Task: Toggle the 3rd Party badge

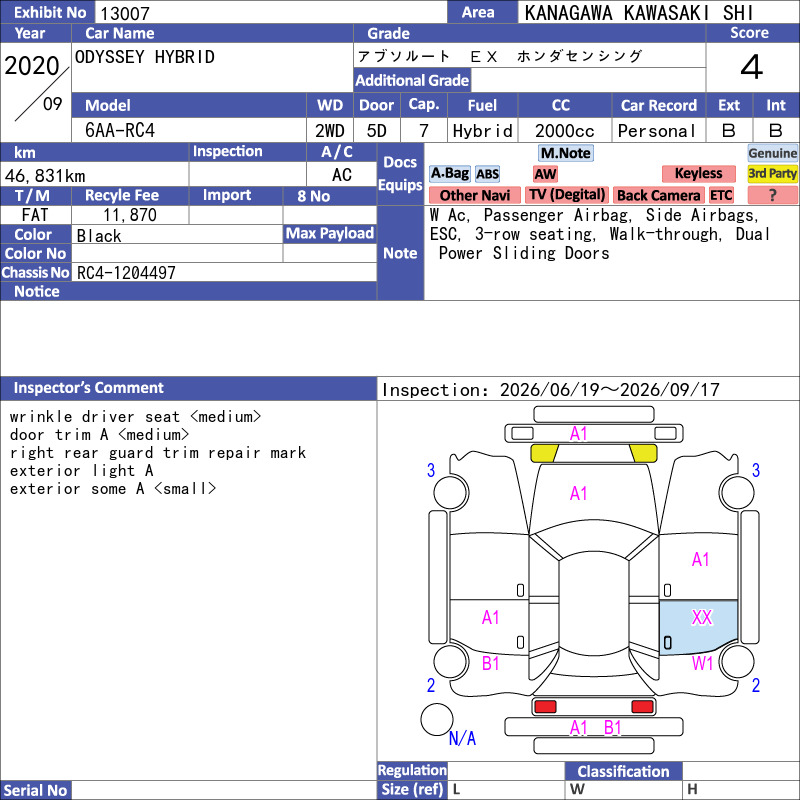Action: pos(772,173)
